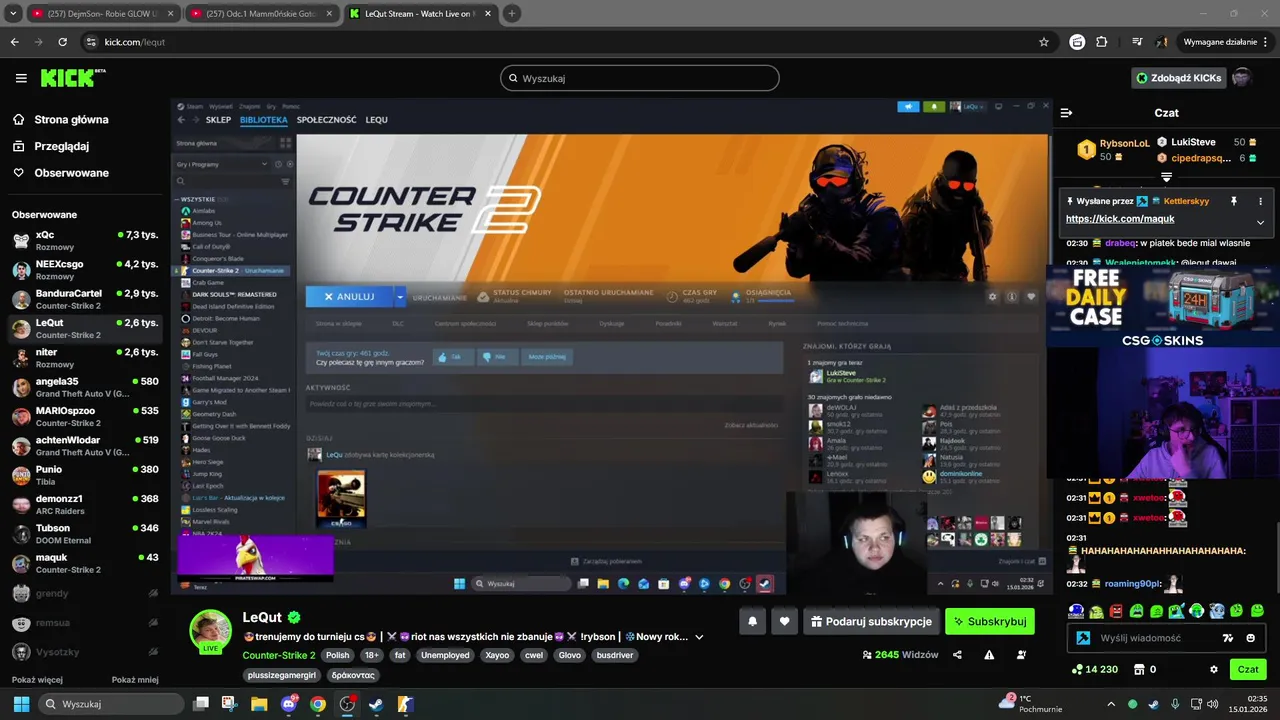This screenshot has height=720, width=1280.
Task: Expand pinned message chevron
Action: click(x=1260, y=222)
